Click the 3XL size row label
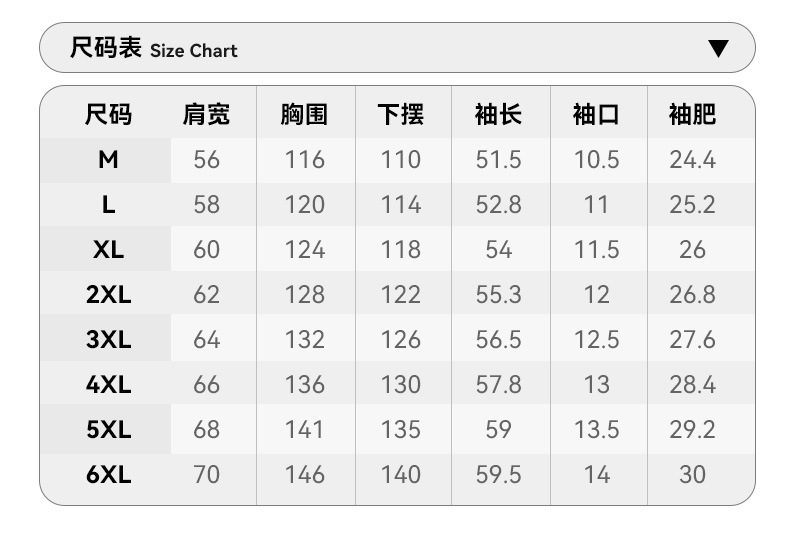 108,340
